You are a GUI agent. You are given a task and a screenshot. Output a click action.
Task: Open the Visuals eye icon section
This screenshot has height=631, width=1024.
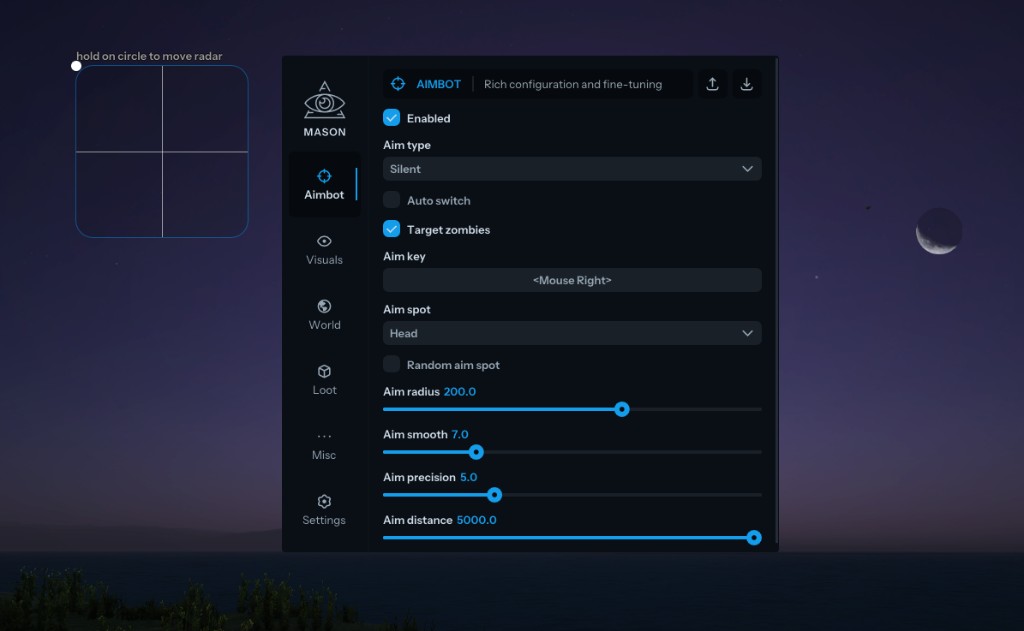(x=324, y=249)
